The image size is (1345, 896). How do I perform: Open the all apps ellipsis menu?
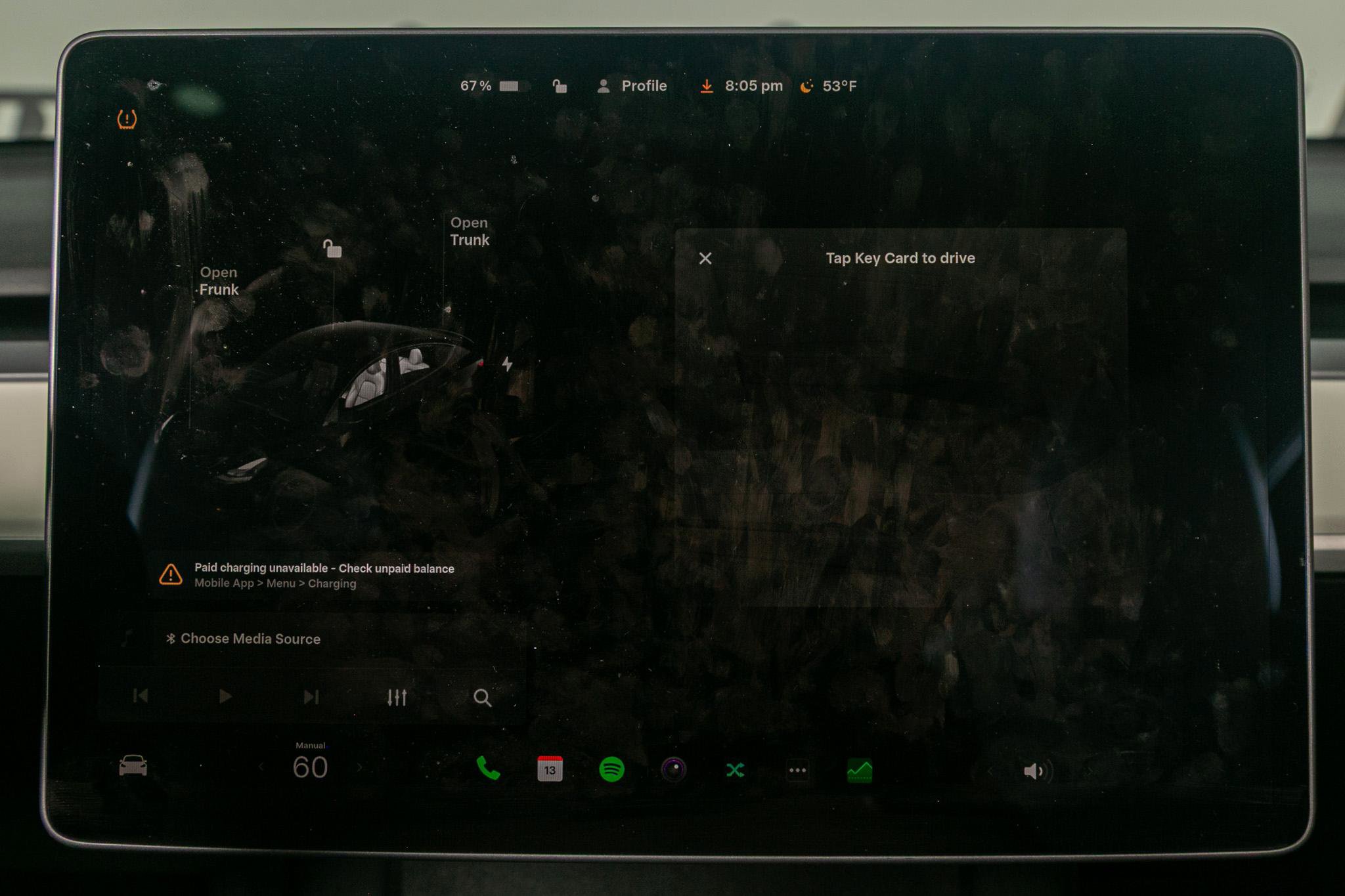click(797, 770)
